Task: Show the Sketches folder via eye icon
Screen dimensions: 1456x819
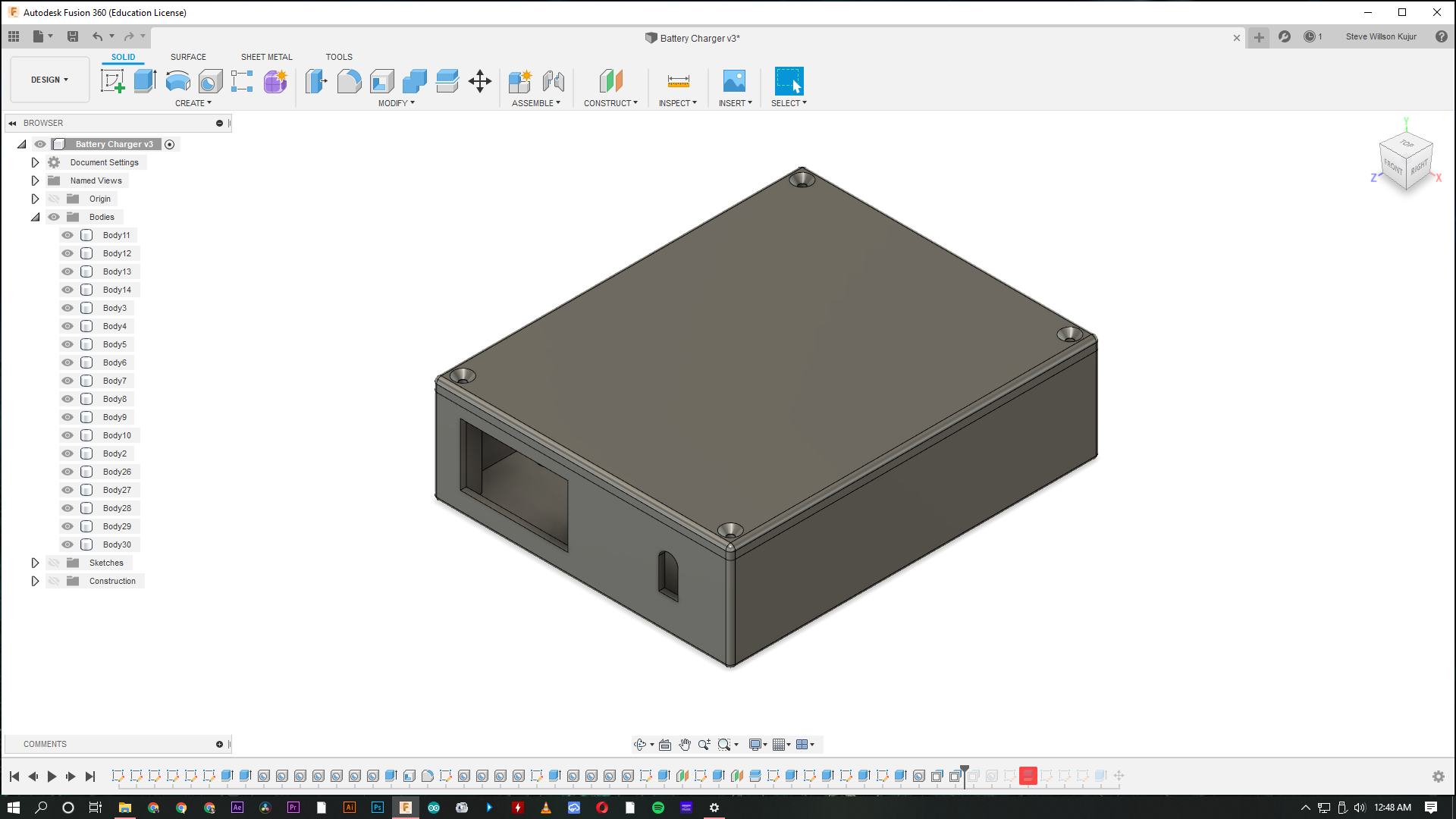Action: [54, 563]
